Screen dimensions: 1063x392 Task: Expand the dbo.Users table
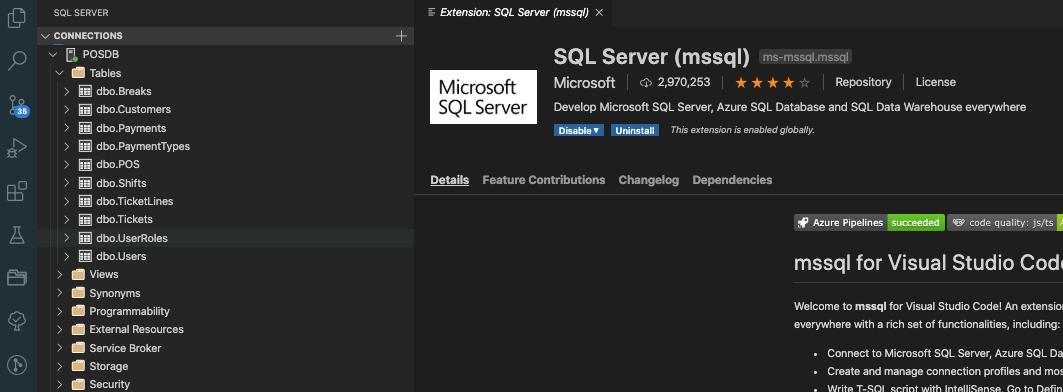tap(66, 256)
